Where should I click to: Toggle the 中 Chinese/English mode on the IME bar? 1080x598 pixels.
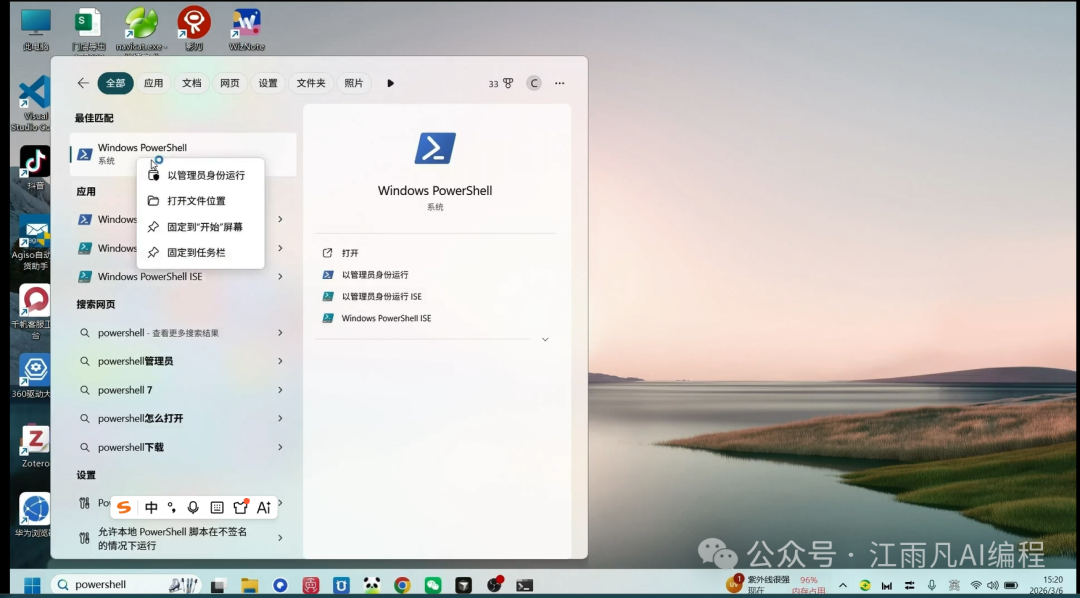pyautogui.click(x=152, y=508)
